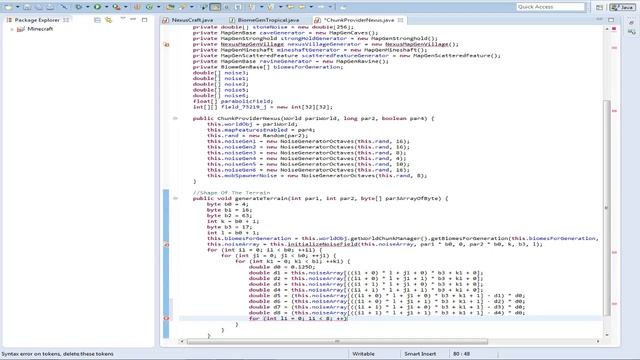Viewport: 640px width, 360px height.
Task: Click the syntax error status message
Action: (58, 354)
